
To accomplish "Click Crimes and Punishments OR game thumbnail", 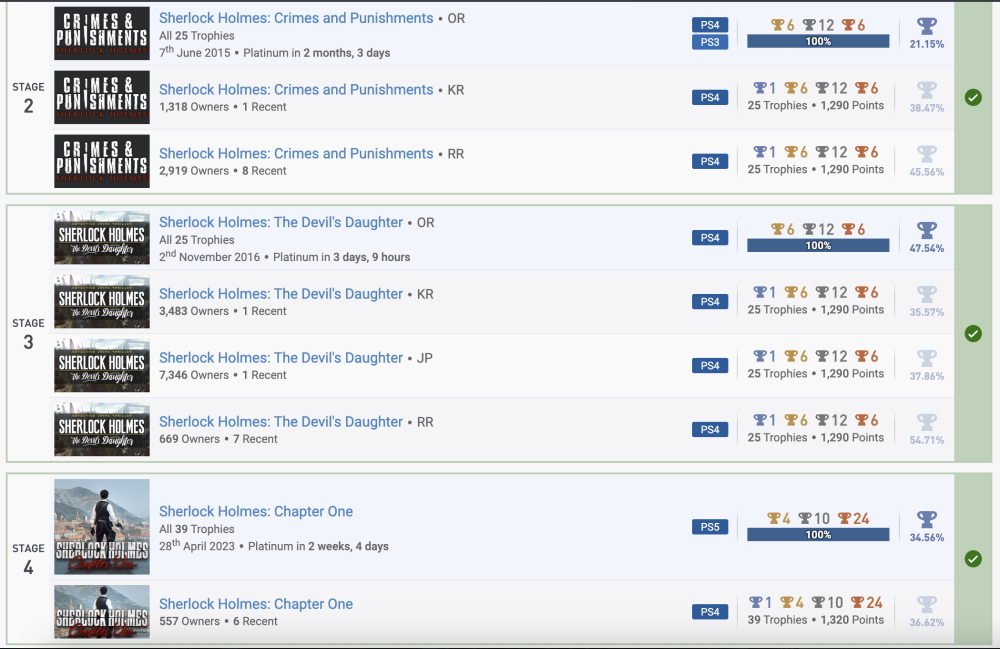I will point(102,34).
